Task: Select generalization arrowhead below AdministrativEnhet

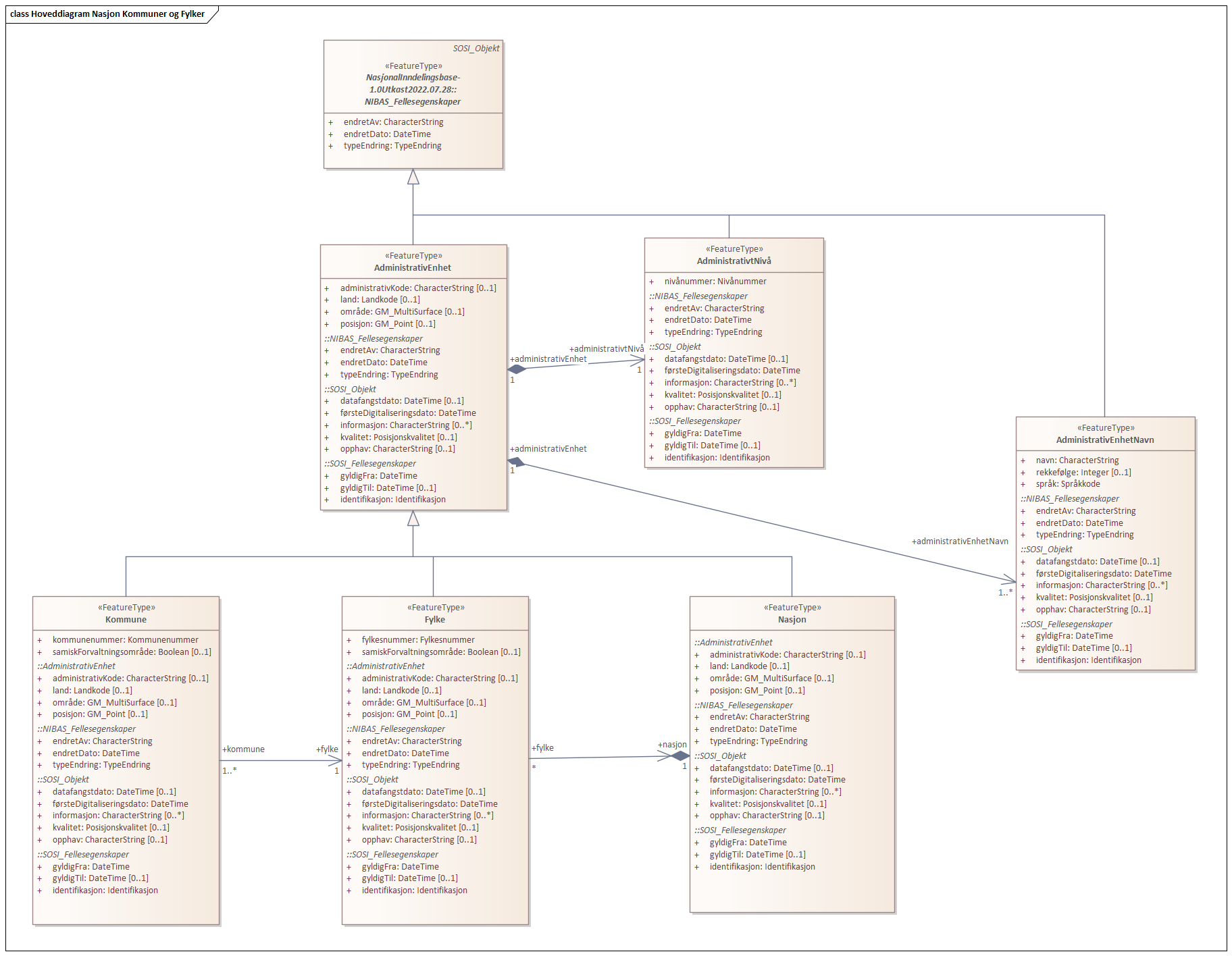Action: pyautogui.click(x=413, y=519)
